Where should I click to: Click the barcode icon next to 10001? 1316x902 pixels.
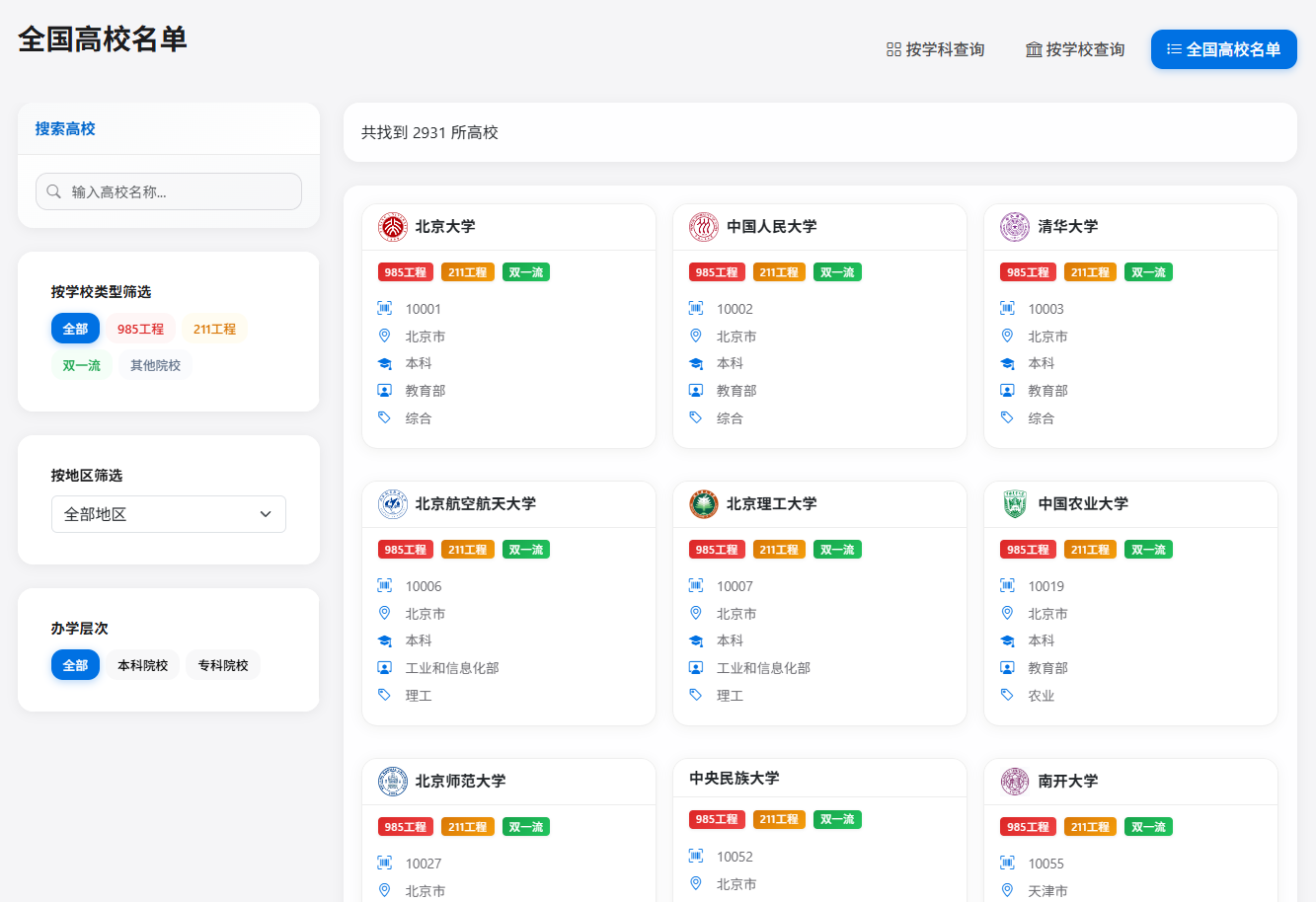point(385,308)
